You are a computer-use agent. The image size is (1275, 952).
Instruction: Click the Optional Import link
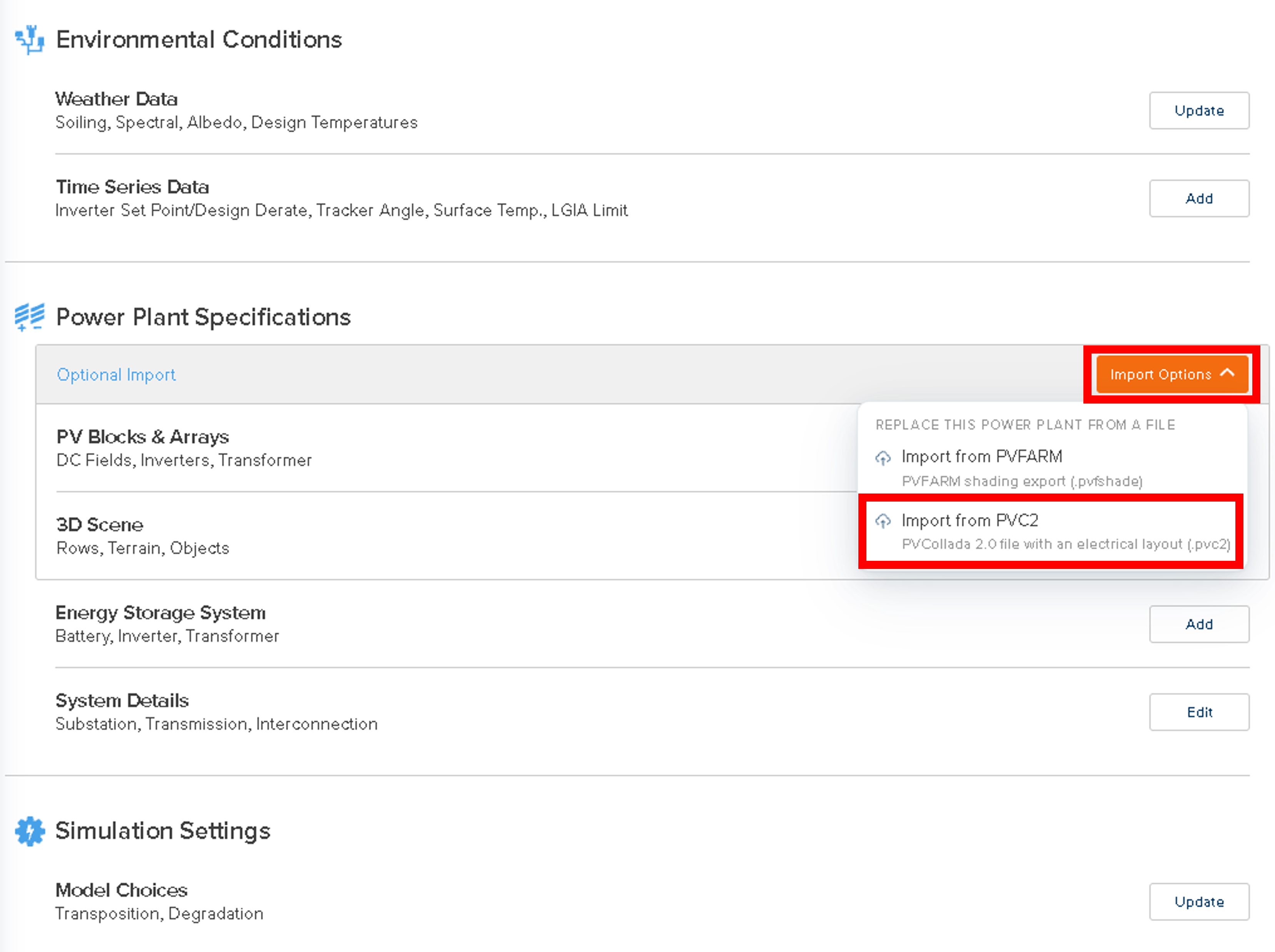(116, 375)
